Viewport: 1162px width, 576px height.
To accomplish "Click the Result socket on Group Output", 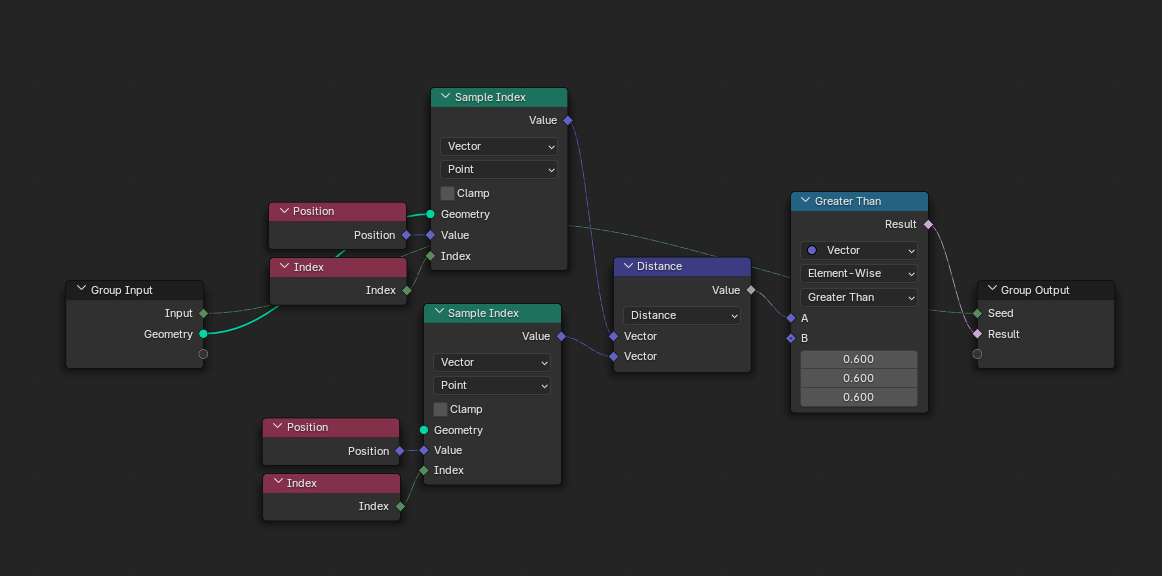I will click(977, 334).
